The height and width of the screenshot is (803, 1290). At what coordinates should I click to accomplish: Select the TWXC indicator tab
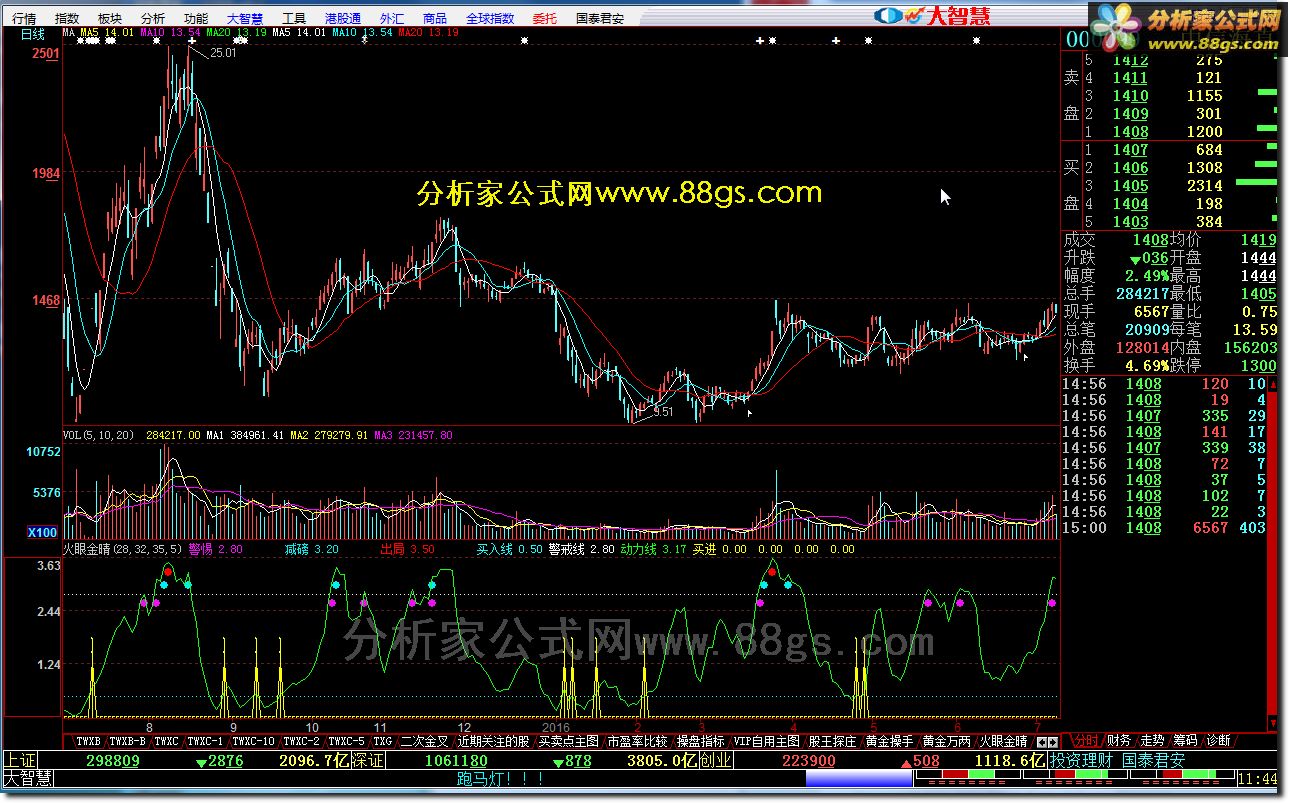coord(167,741)
